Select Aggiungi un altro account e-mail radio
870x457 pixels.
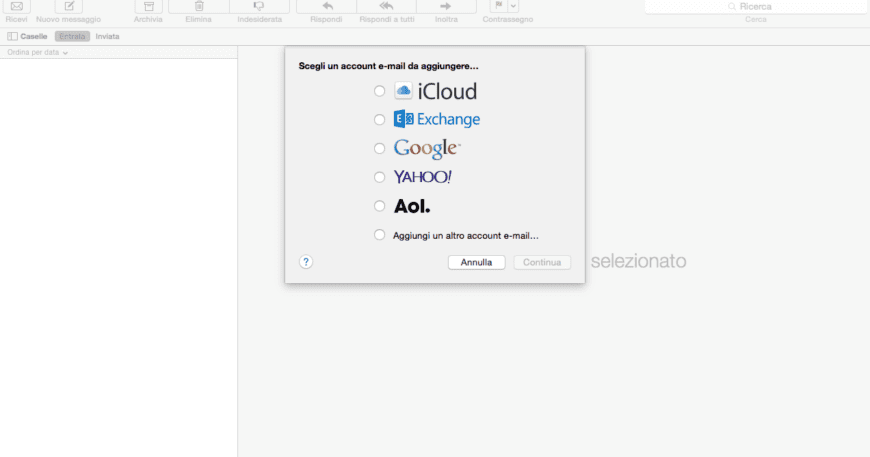tap(380, 235)
